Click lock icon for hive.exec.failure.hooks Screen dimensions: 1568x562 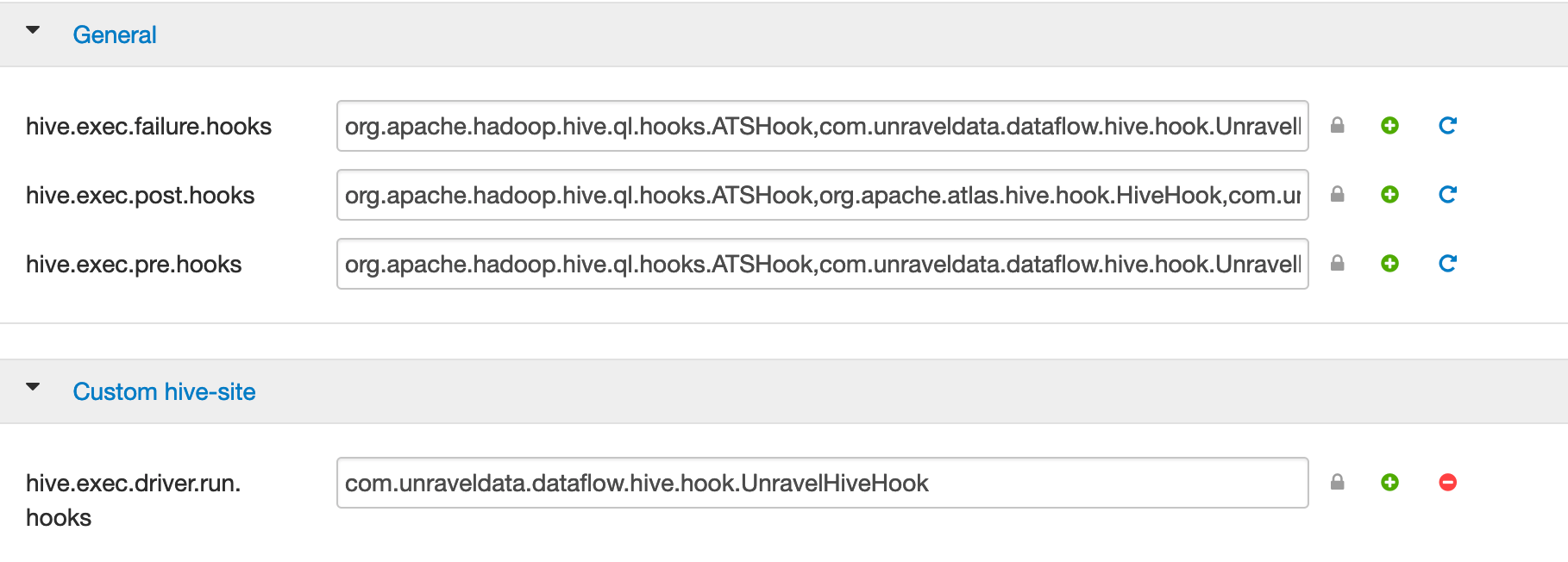point(1337,126)
